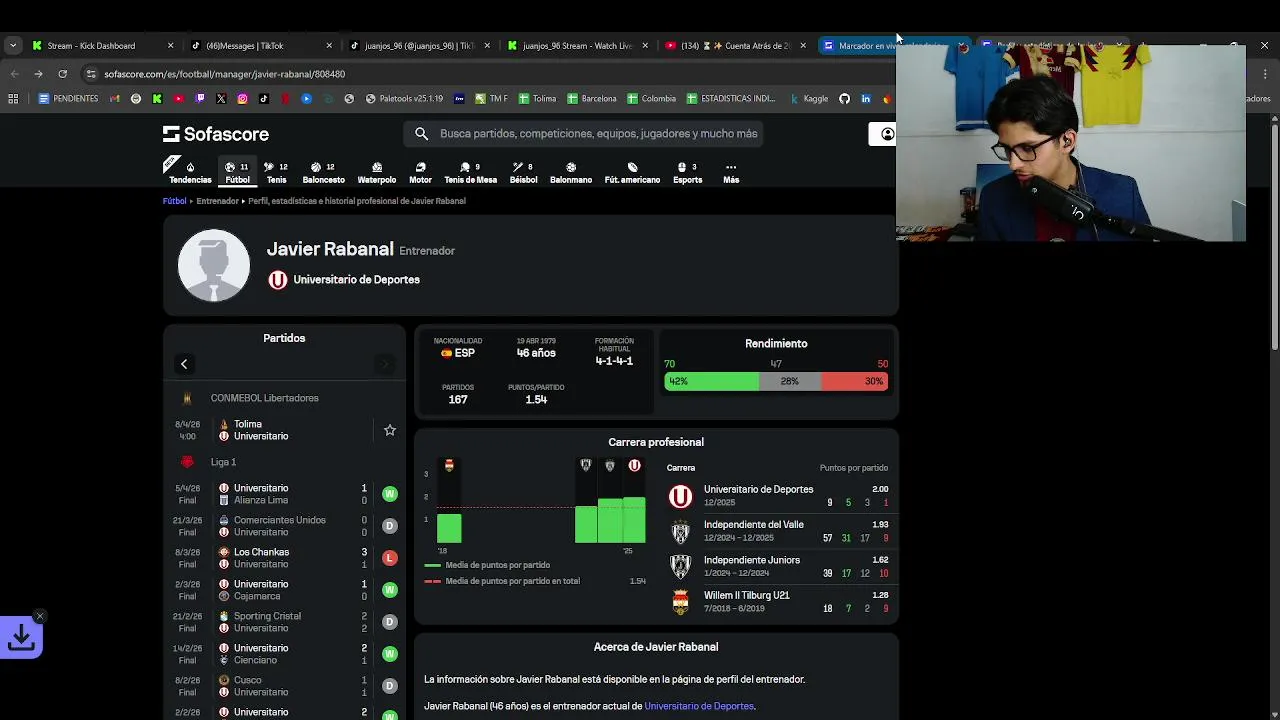1280x720 pixels.
Task: Open the Paletools v25.1.19 bookmark
Action: pos(404,99)
